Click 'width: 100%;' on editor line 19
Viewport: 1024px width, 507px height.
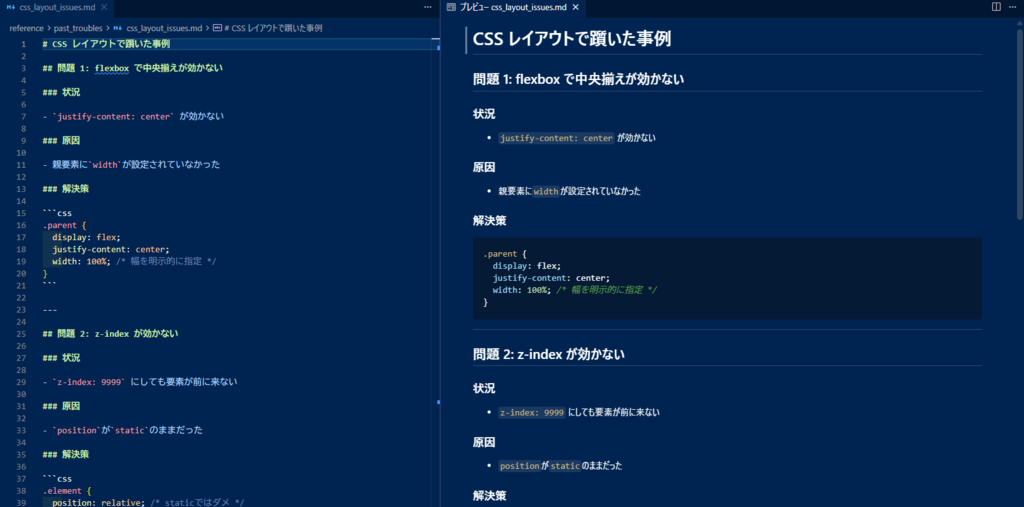pos(82,261)
